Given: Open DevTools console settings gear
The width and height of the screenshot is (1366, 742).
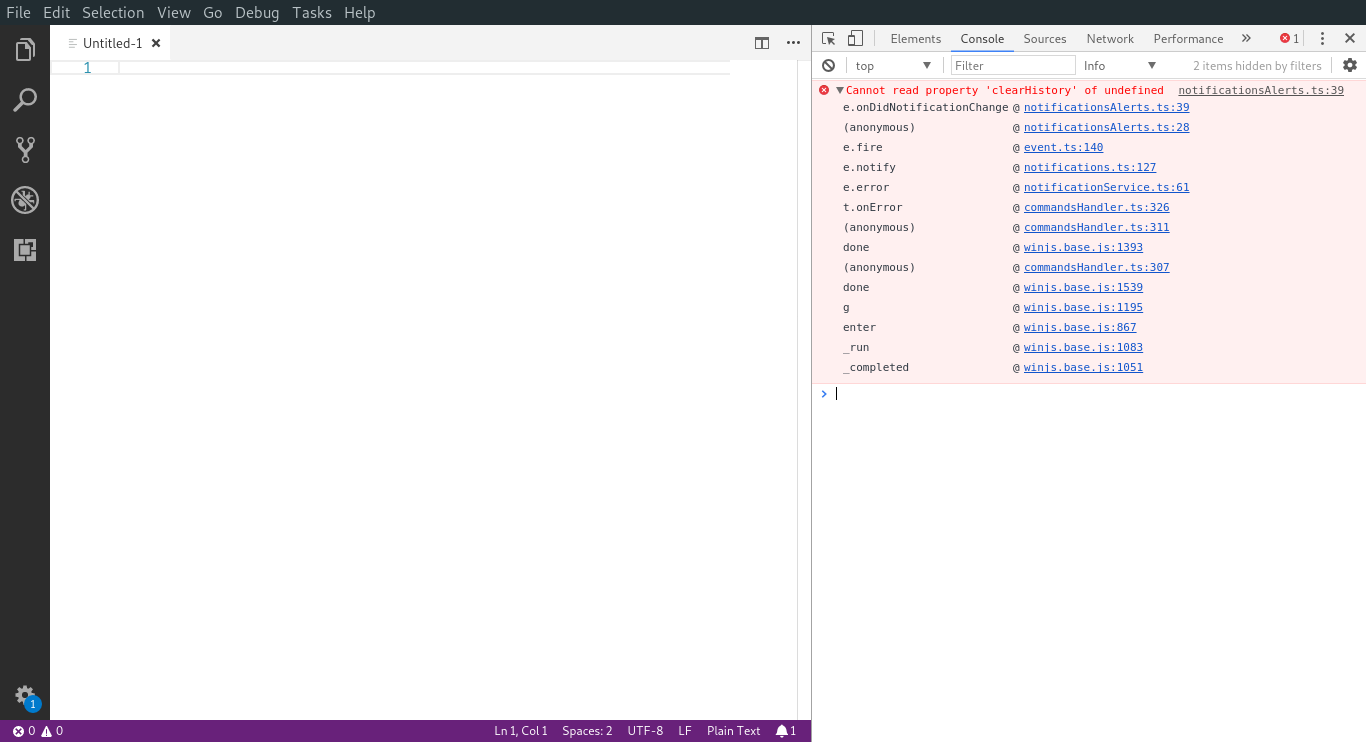Looking at the screenshot, I should tap(1350, 64).
